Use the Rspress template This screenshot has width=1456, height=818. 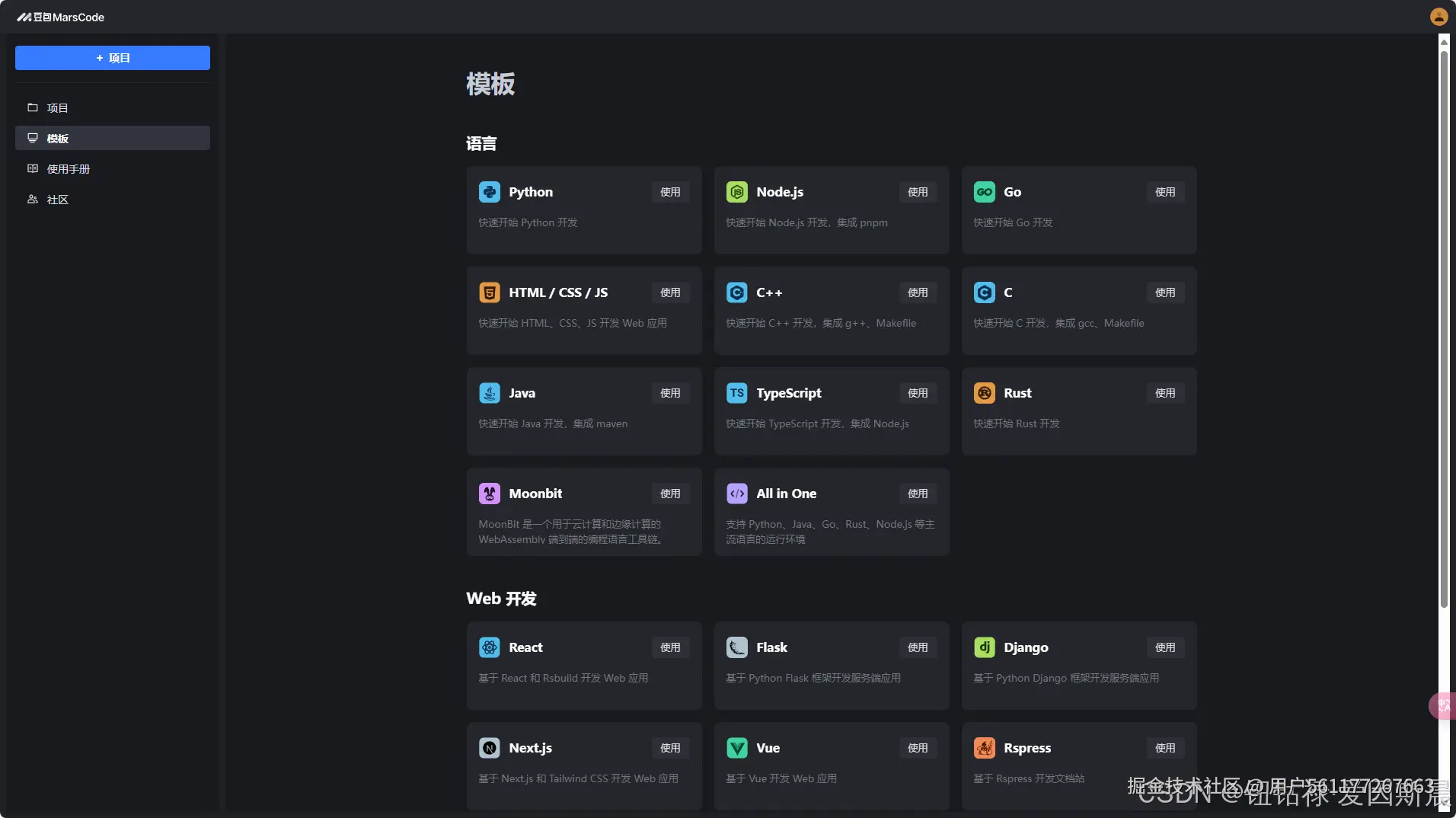tap(1165, 748)
